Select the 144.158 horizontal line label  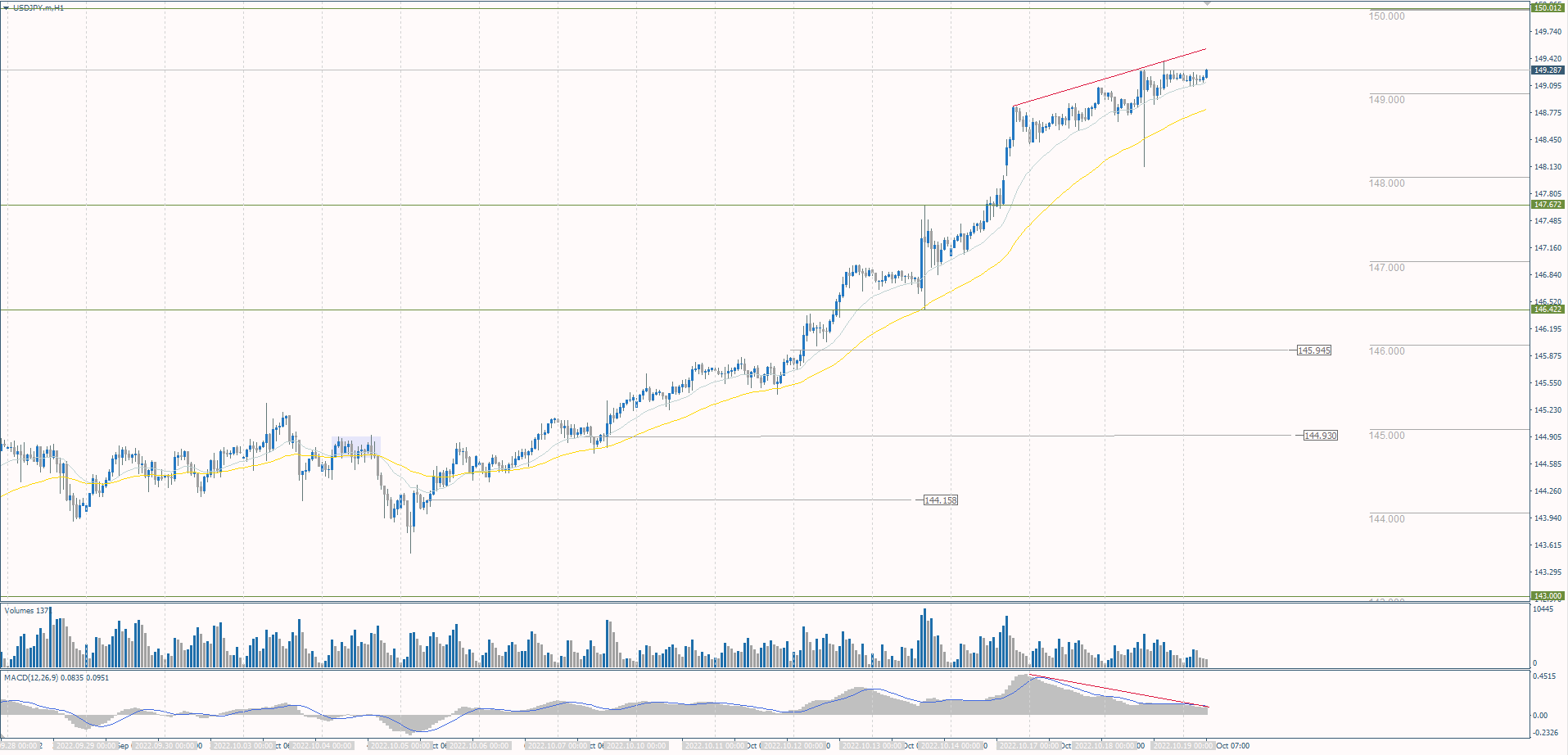coord(940,500)
